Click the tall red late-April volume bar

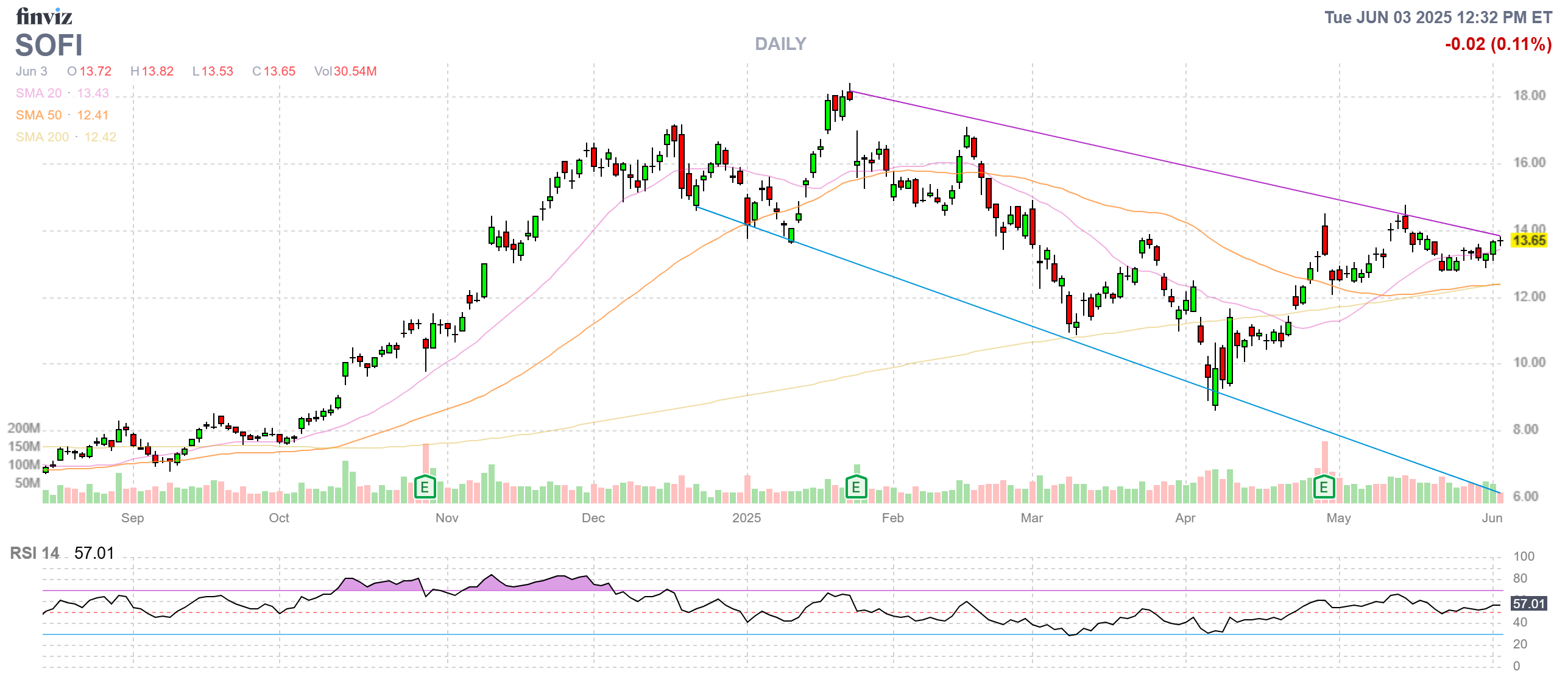[1324, 456]
